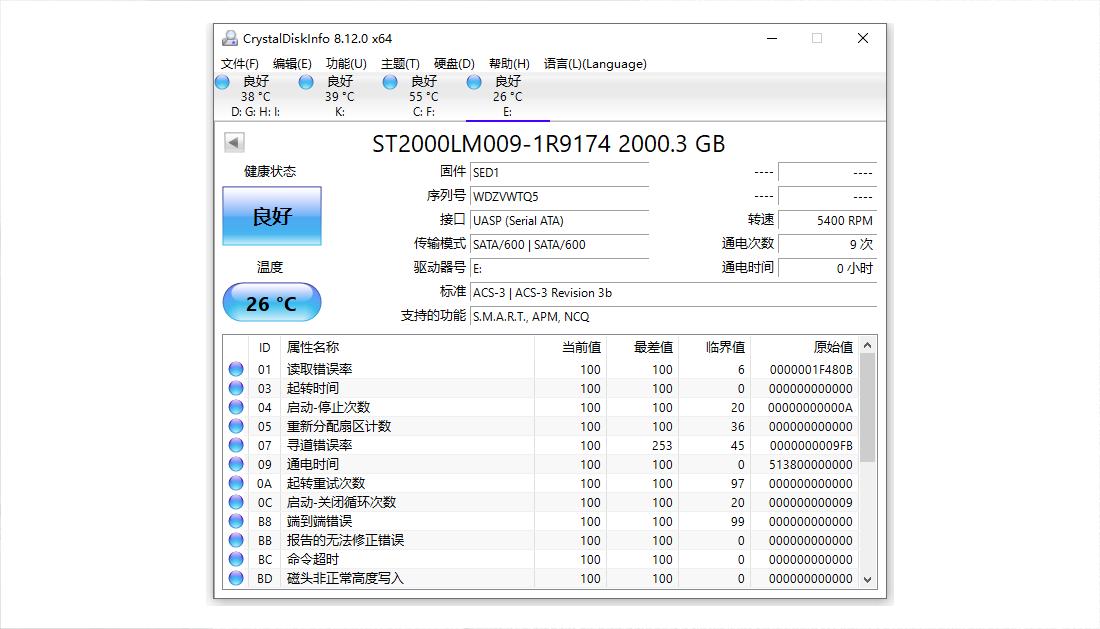Click the scrollbar down arrow in SMART list
This screenshot has width=1100, height=629.
867,578
